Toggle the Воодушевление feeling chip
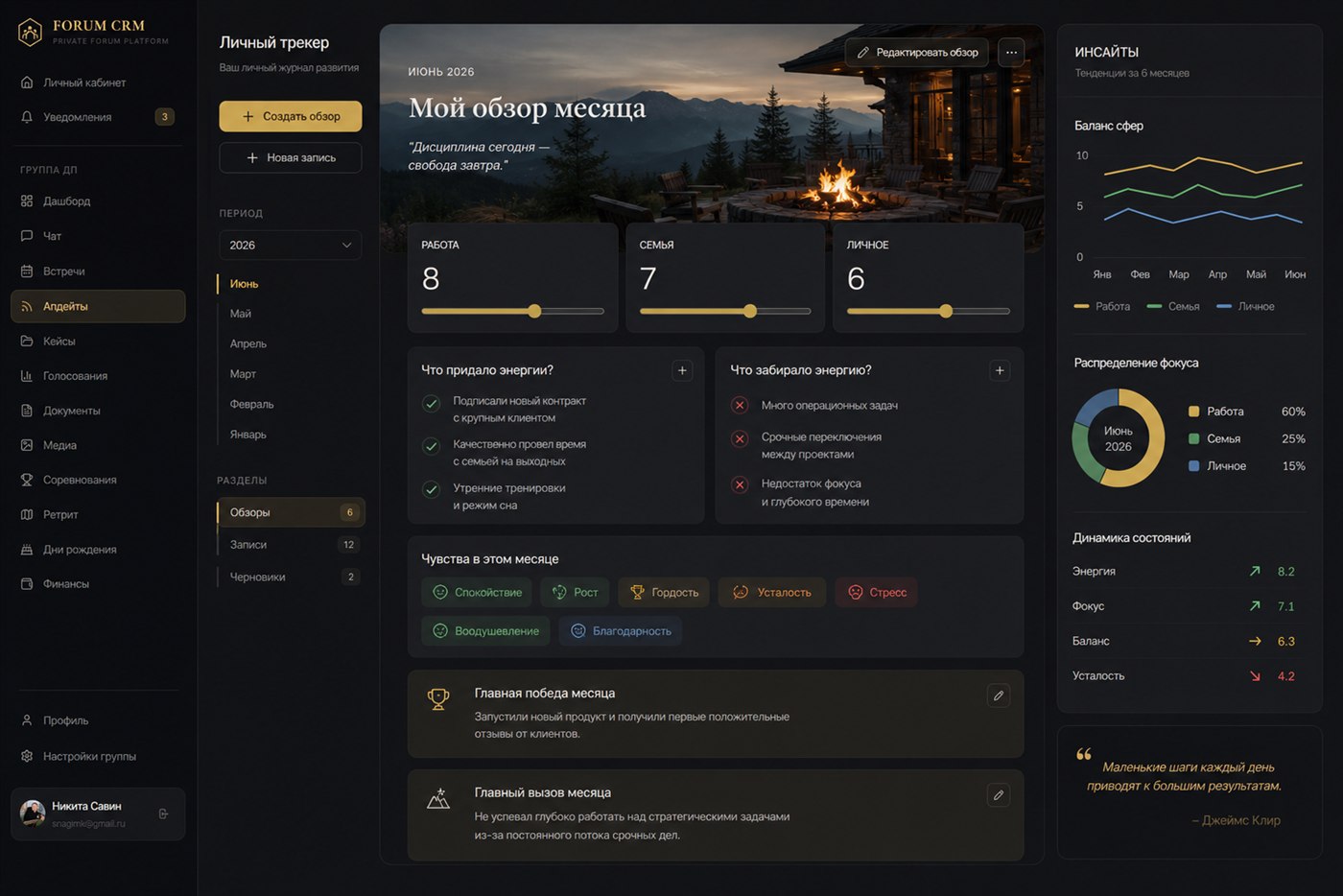Viewport: 1343px width, 896px height. click(x=485, y=631)
